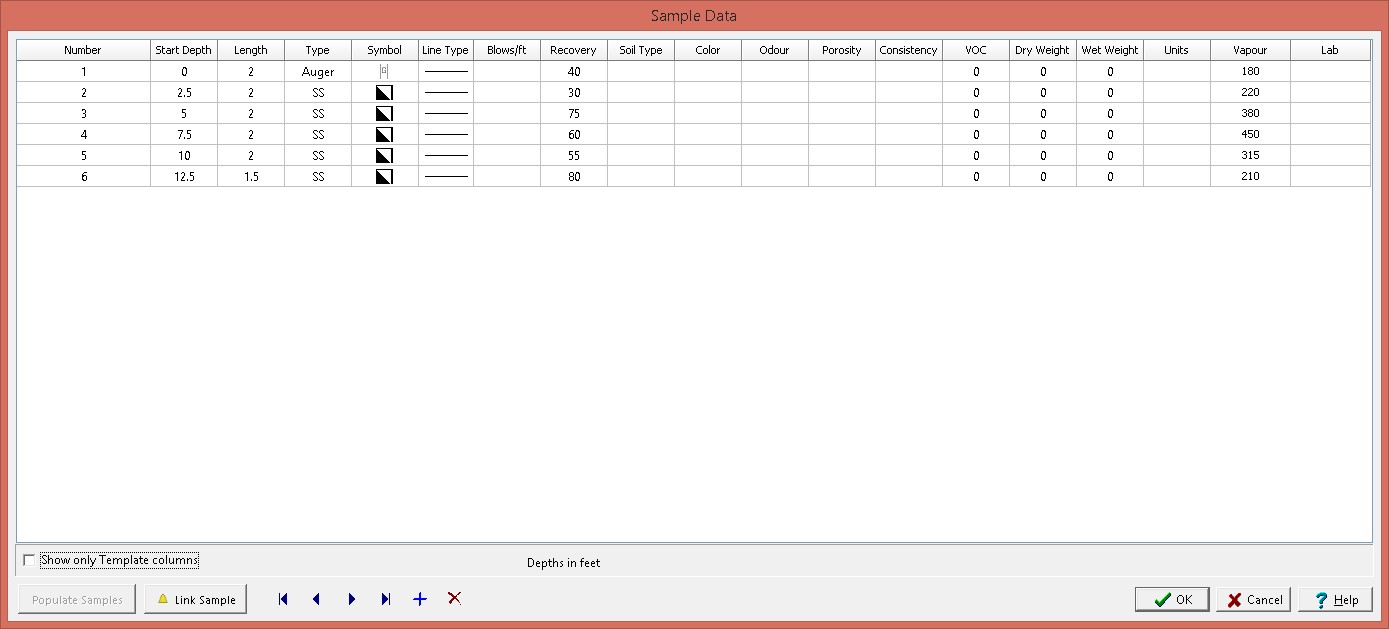The image size is (1389, 629).
Task: Click the symbol icon for sample 6
Action: click(384, 177)
